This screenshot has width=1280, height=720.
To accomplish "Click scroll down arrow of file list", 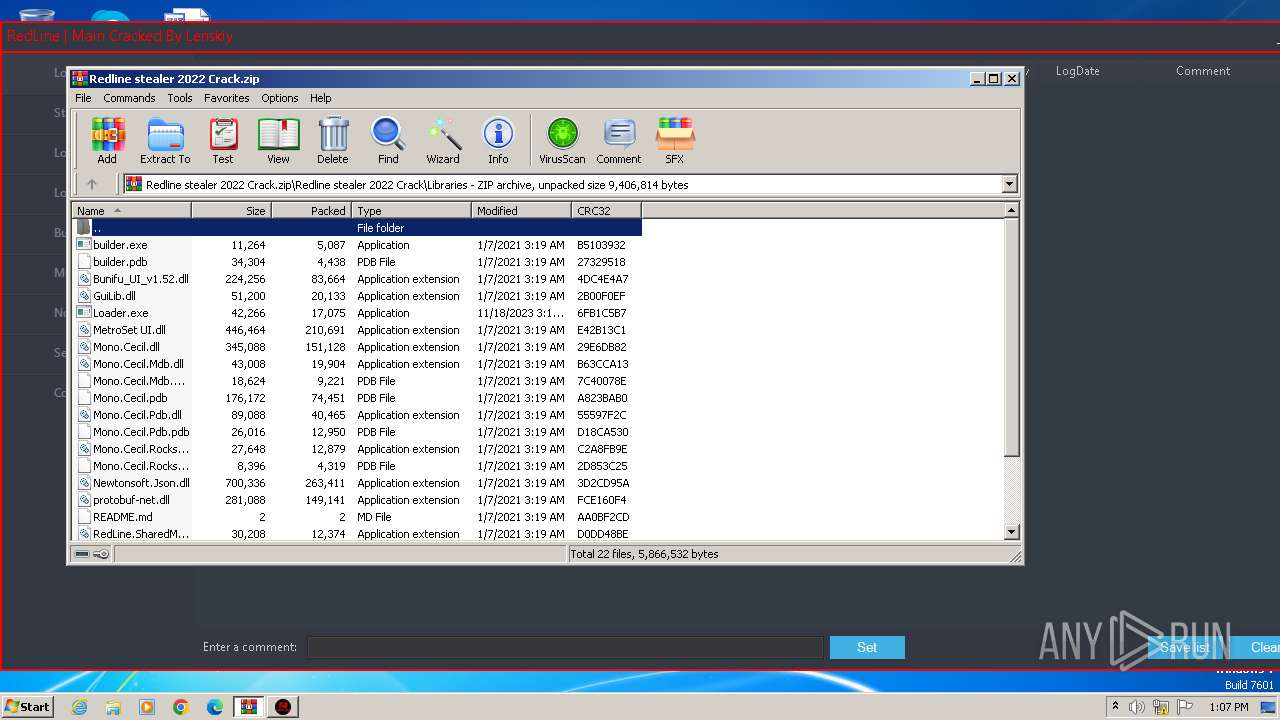I will point(1011,533).
